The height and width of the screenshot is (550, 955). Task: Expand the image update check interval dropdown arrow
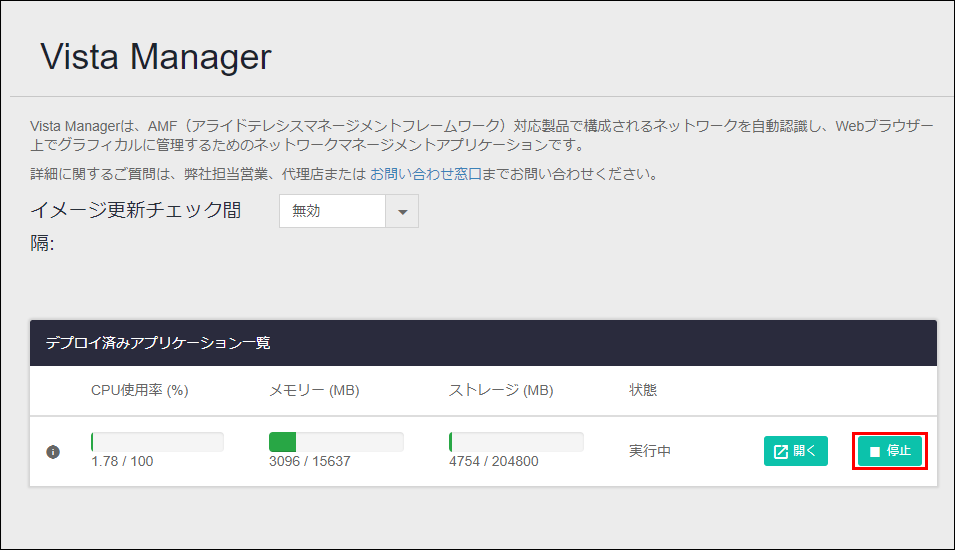click(402, 211)
